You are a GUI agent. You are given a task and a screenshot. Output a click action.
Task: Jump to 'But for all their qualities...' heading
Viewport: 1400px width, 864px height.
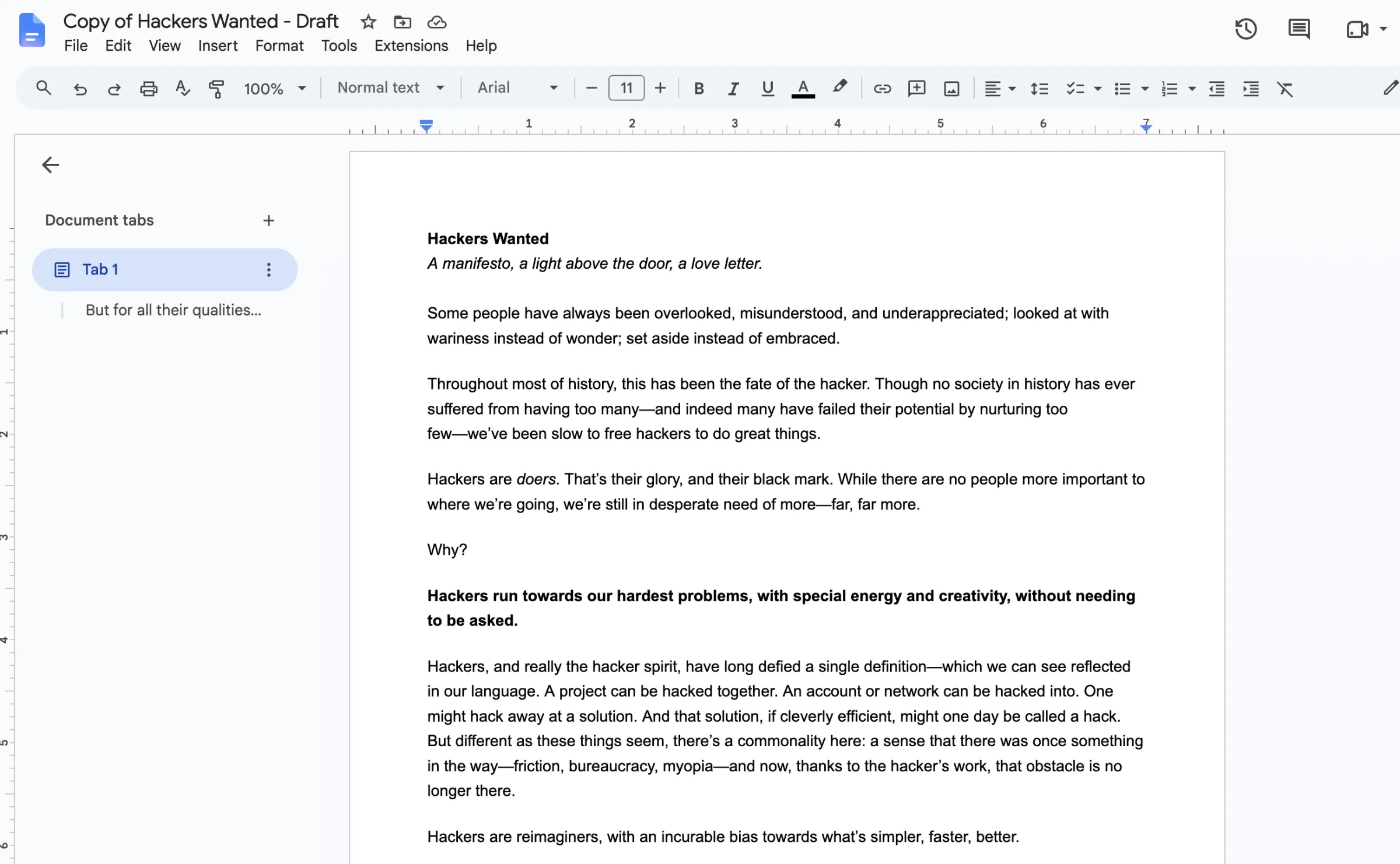173,310
